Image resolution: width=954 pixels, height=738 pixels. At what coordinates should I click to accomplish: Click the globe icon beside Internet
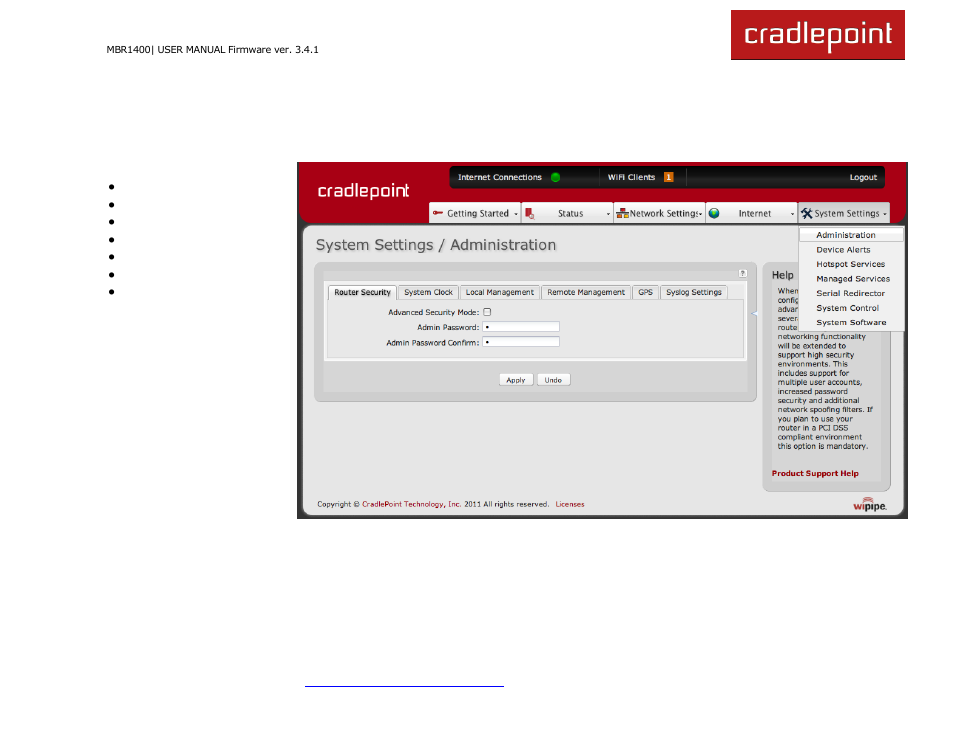tap(714, 213)
